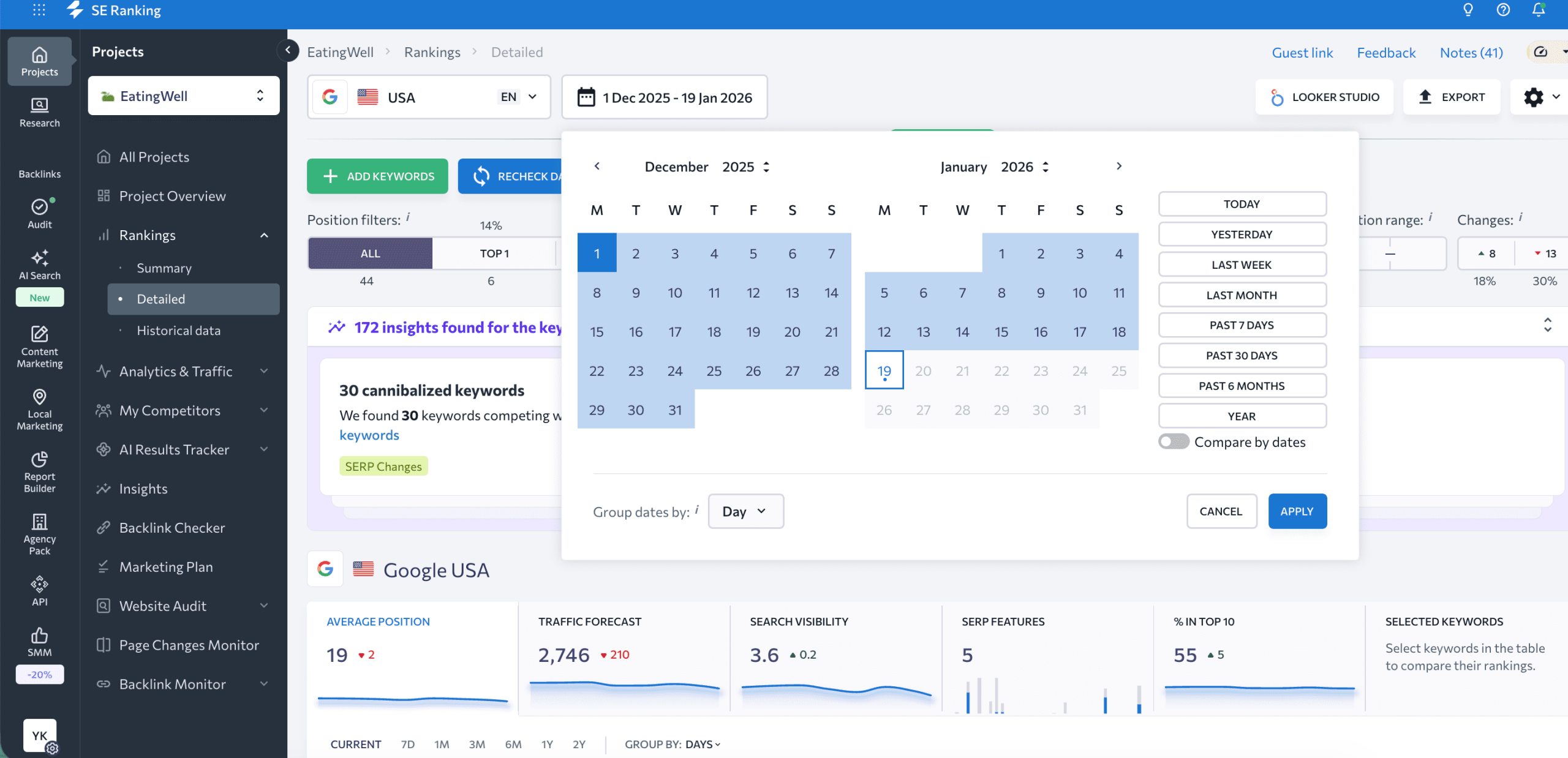Open the Guest link
The image size is (1568, 758).
[x=1302, y=52]
